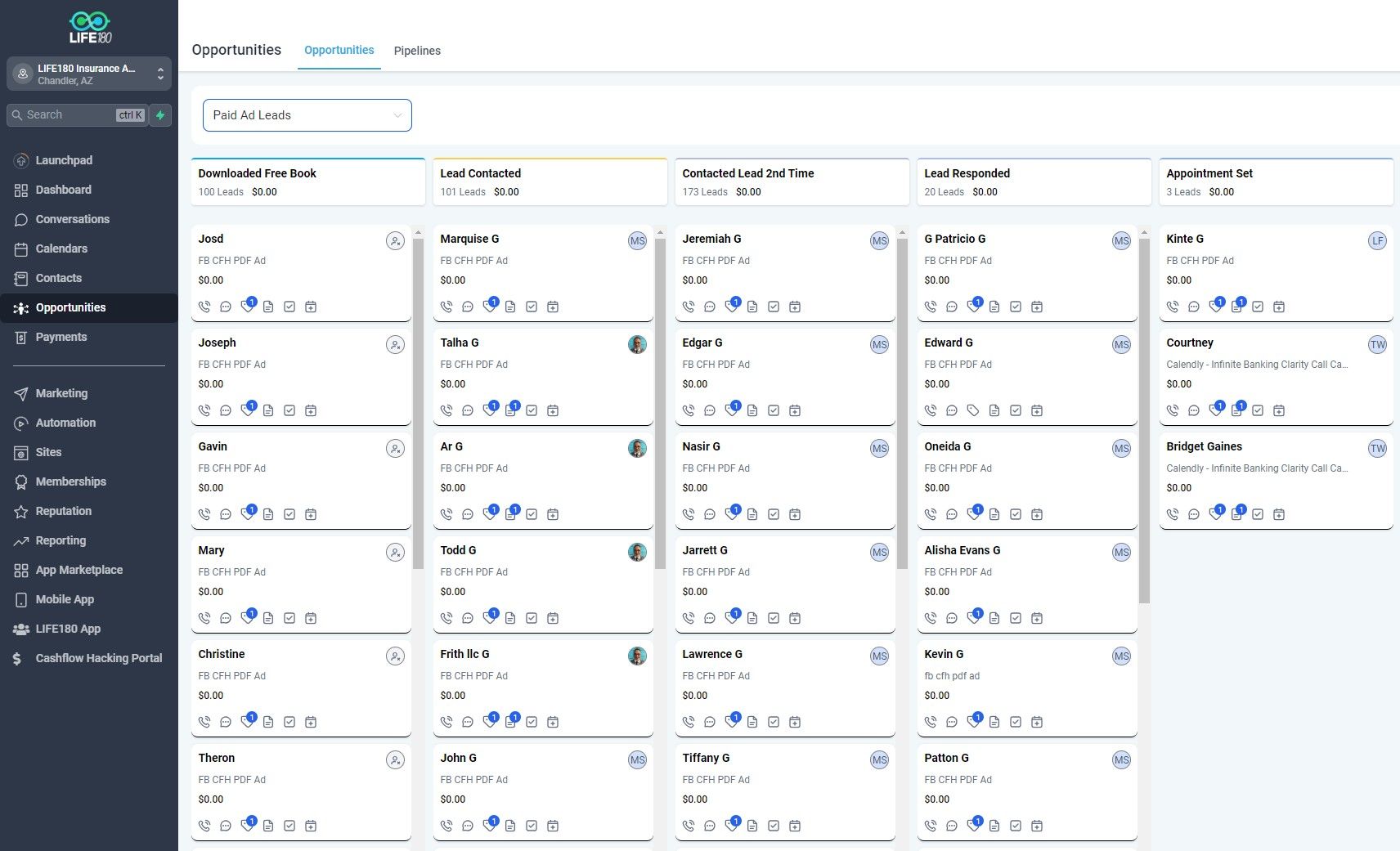Click the LIFE180 logo
The height and width of the screenshot is (851, 1400).
coord(89,28)
